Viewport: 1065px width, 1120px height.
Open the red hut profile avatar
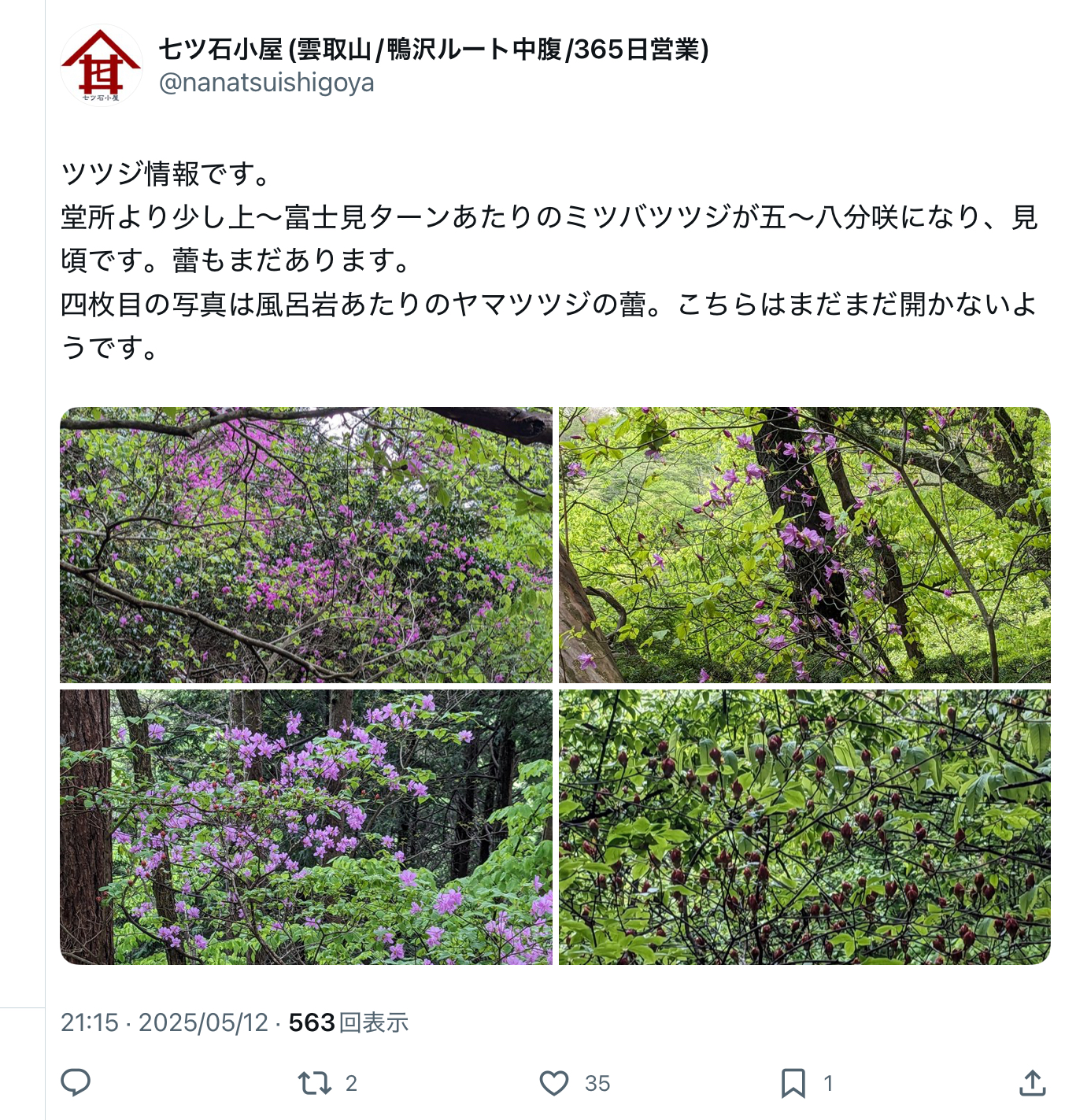click(x=102, y=65)
